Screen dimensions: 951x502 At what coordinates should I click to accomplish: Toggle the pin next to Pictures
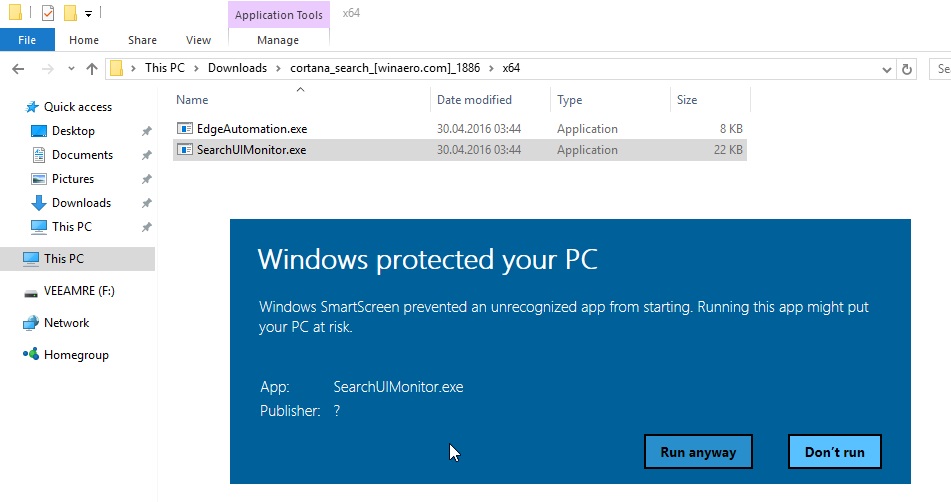point(146,179)
